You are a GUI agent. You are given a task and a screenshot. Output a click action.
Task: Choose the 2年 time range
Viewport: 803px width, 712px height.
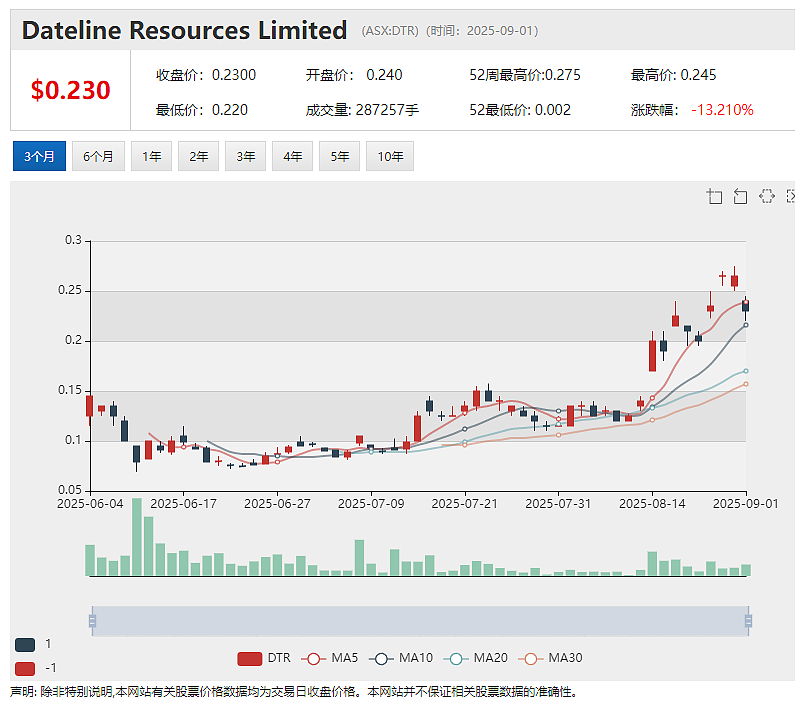tap(199, 156)
